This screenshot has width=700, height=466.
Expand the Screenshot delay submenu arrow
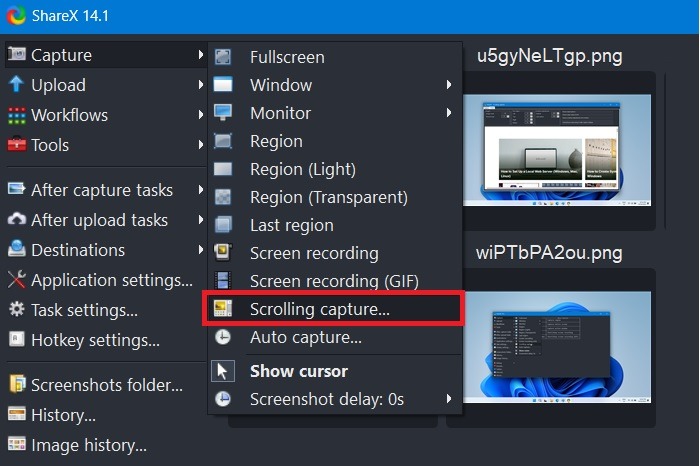[x=449, y=399]
